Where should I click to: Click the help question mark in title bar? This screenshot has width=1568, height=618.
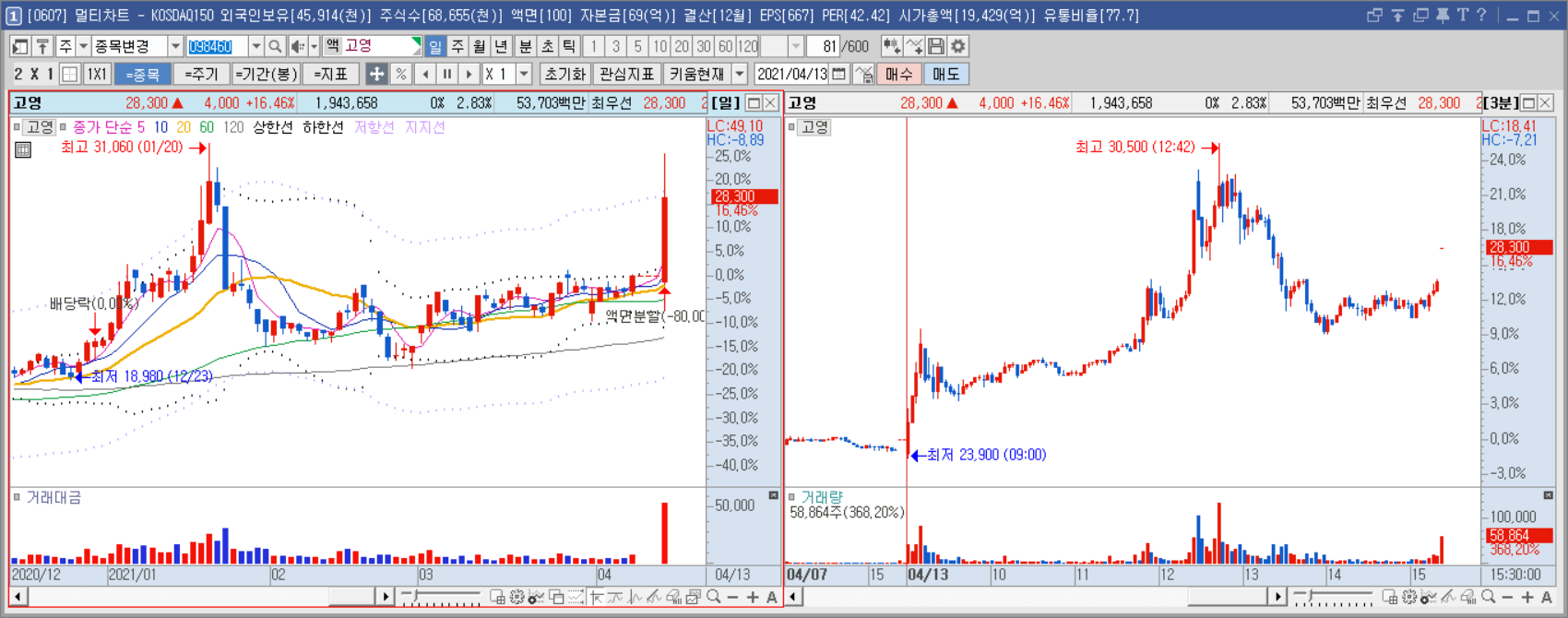pyautogui.click(x=1481, y=16)
